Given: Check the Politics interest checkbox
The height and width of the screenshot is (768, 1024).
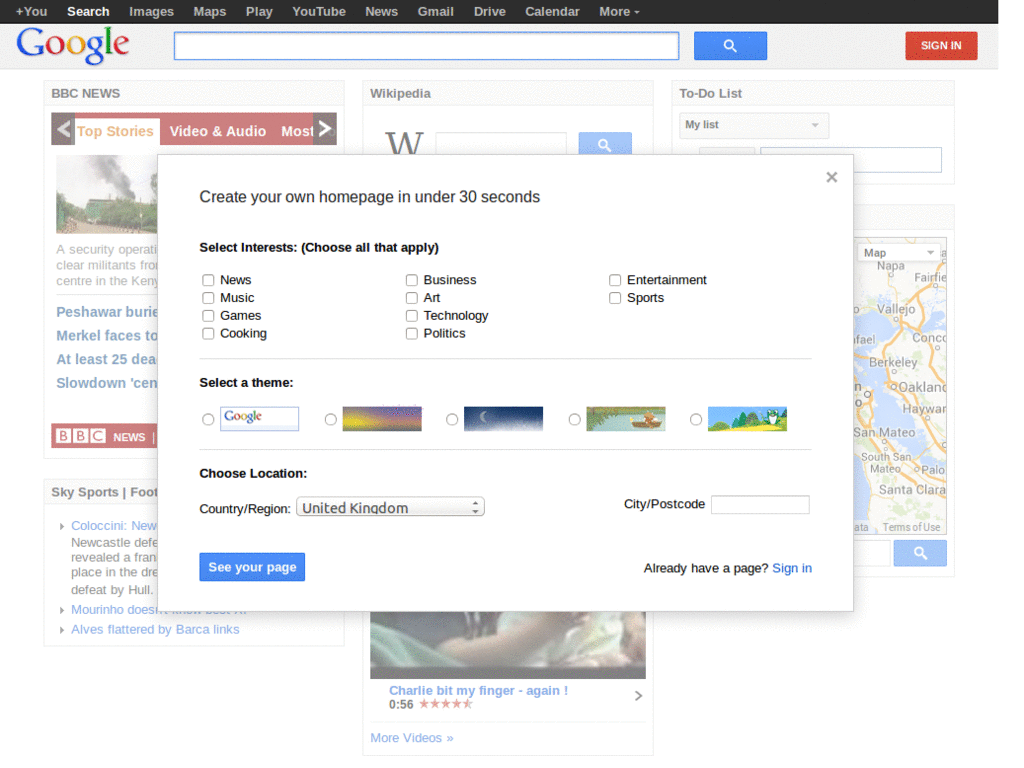Looking at the screenshot, I should click(x=411, y=334).
